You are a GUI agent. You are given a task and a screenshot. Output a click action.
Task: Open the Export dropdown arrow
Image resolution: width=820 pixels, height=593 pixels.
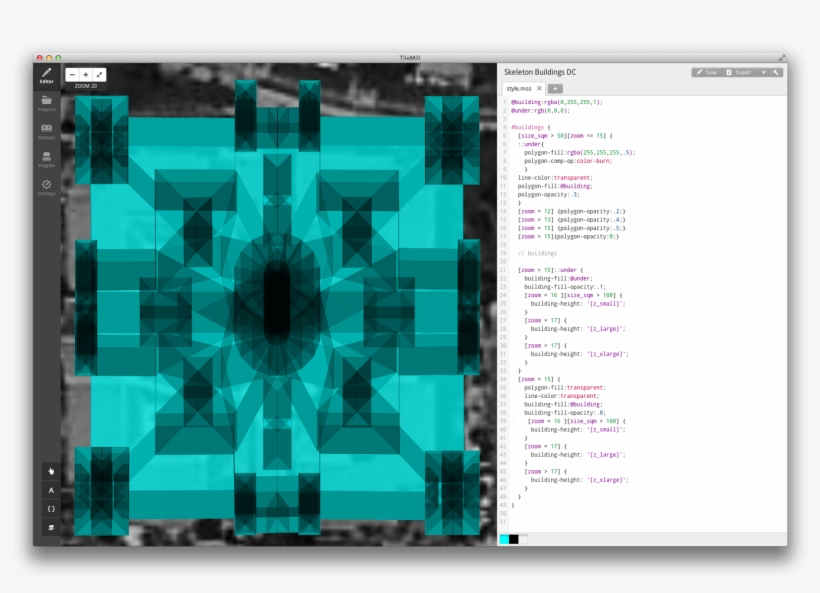[x=763, y=72]
